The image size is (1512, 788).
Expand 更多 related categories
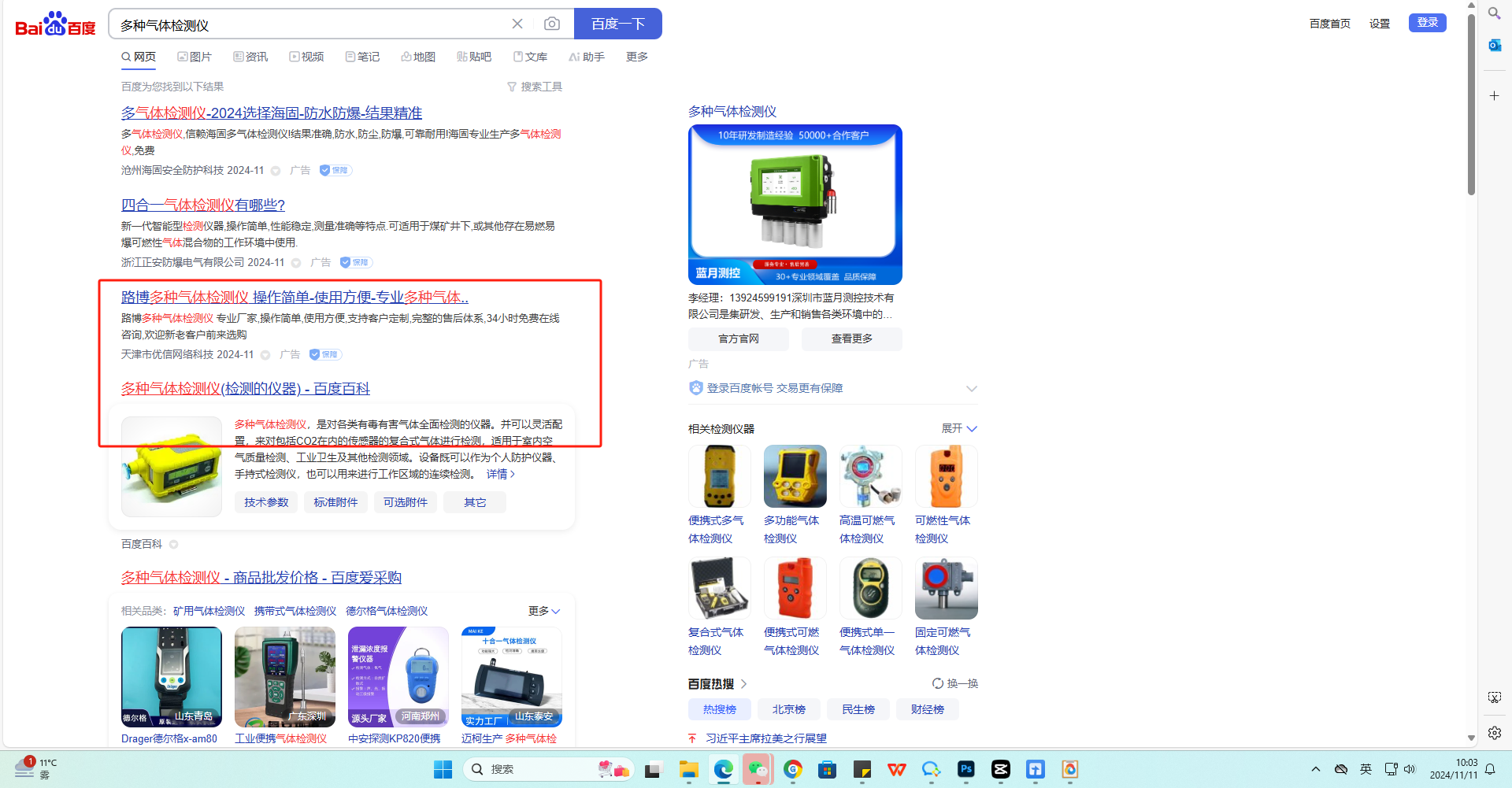[544, 611]
